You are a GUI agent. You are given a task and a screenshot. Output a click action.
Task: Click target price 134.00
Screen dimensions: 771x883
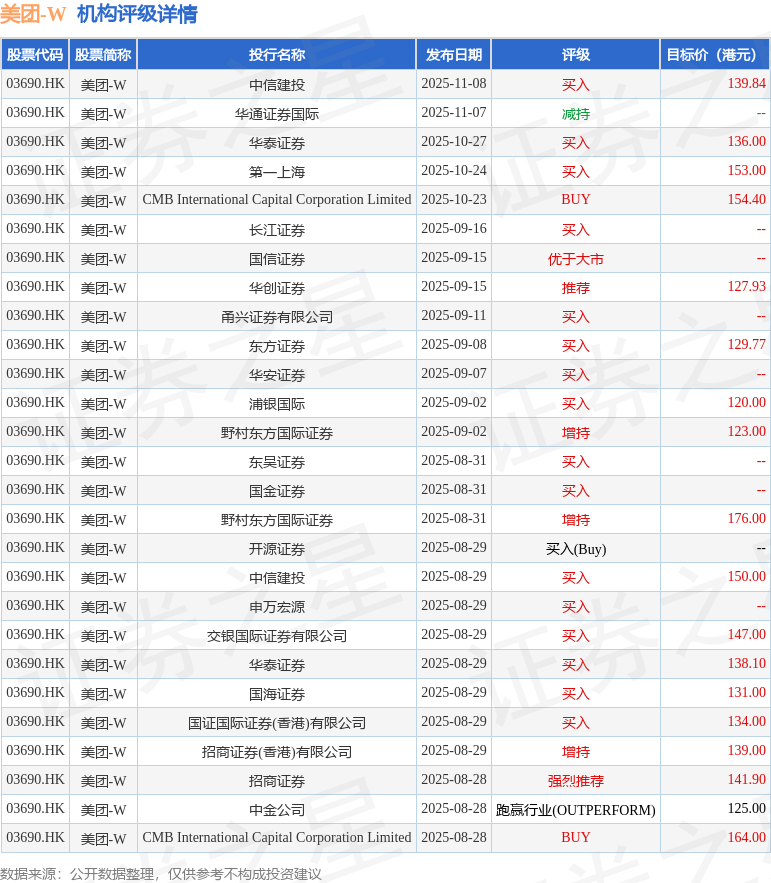[x=746, y=721]
